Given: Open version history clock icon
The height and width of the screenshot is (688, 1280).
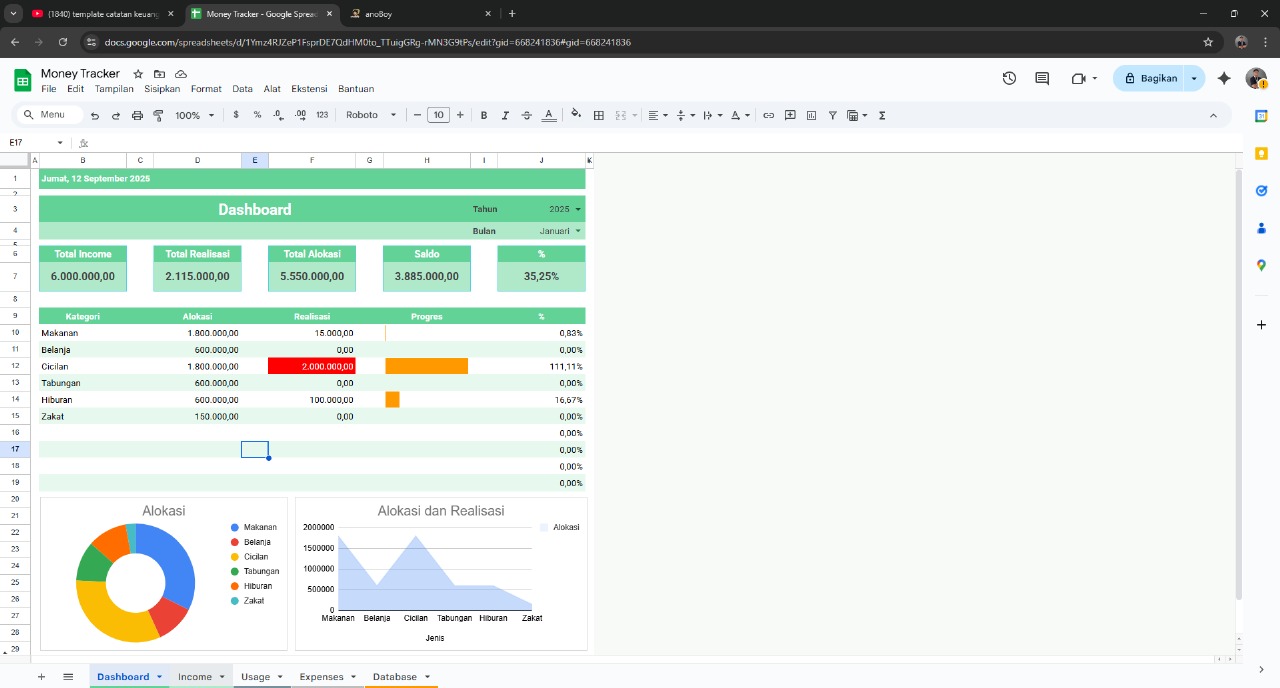Looking at the screenshot, I should 1009,78.
